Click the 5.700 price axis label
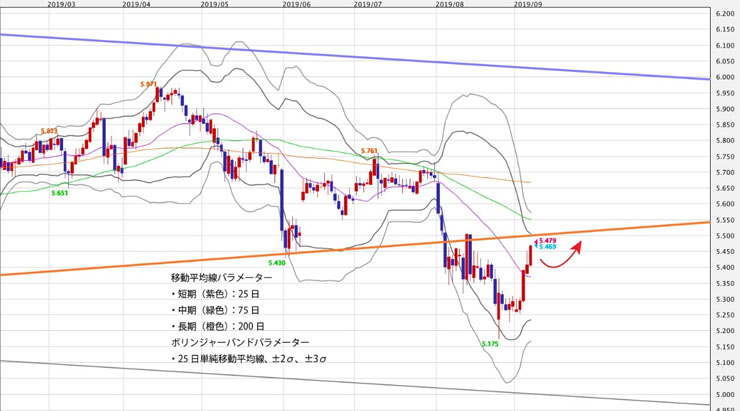This screenshot has width=740, height=411. 725,173
